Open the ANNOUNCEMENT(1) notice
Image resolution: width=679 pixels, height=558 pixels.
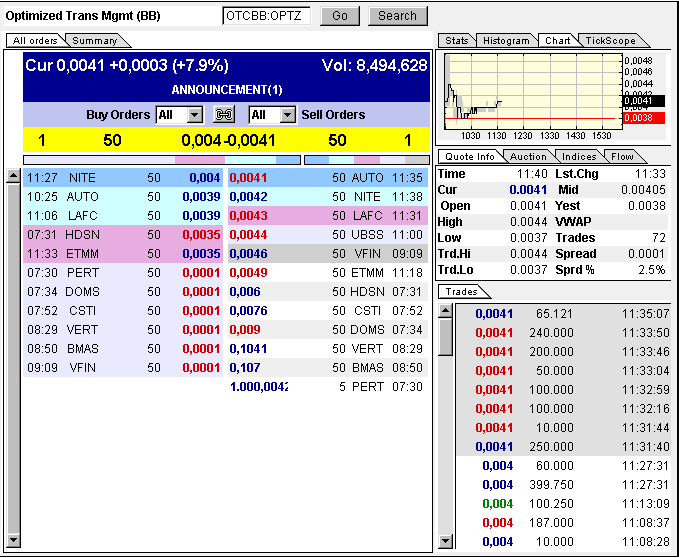(x=226, y=90)
